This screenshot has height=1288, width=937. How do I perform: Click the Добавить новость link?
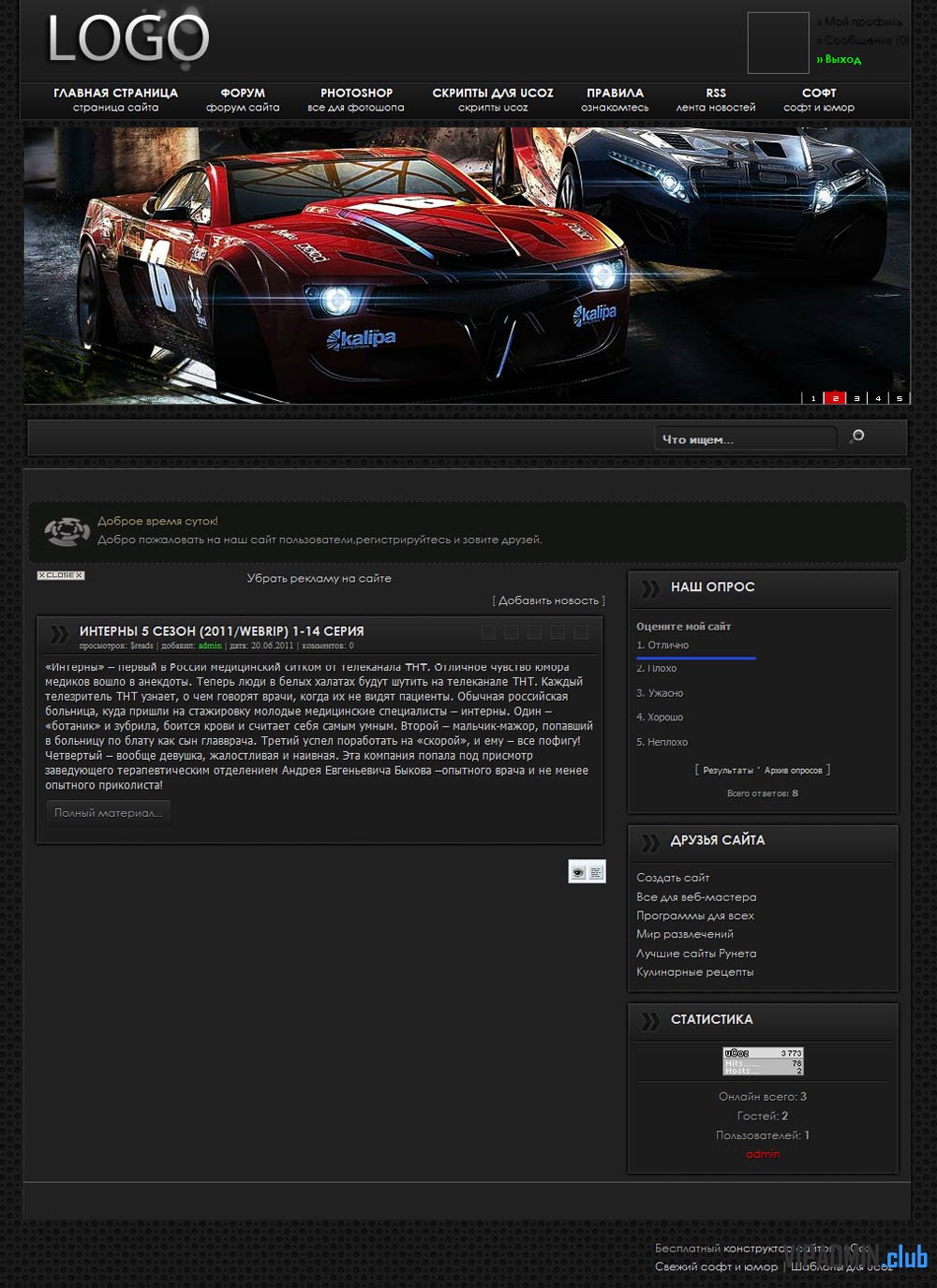[x=549, y=600]
